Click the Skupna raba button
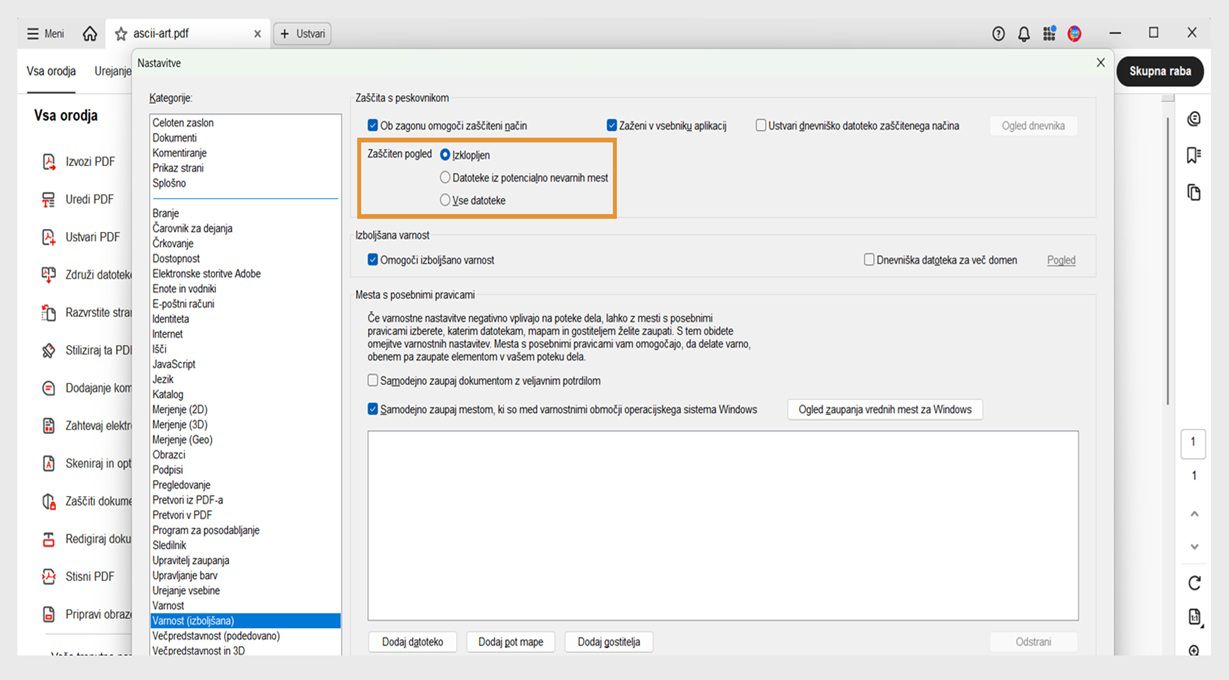Viewport: 1229px width, 680px height. tap(1160, 71)
